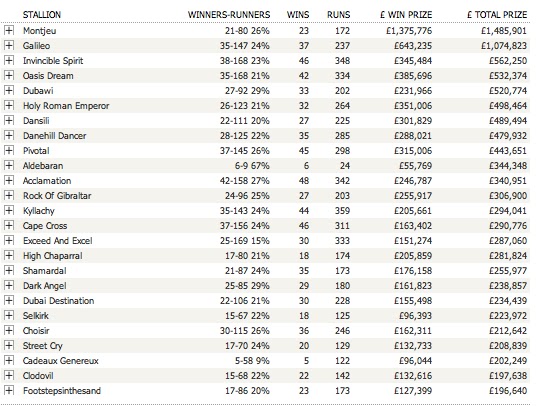Expand the Street Cry entry
This screenshot has height=406, width=536.
pyautogui.click(x=9, y=346)
